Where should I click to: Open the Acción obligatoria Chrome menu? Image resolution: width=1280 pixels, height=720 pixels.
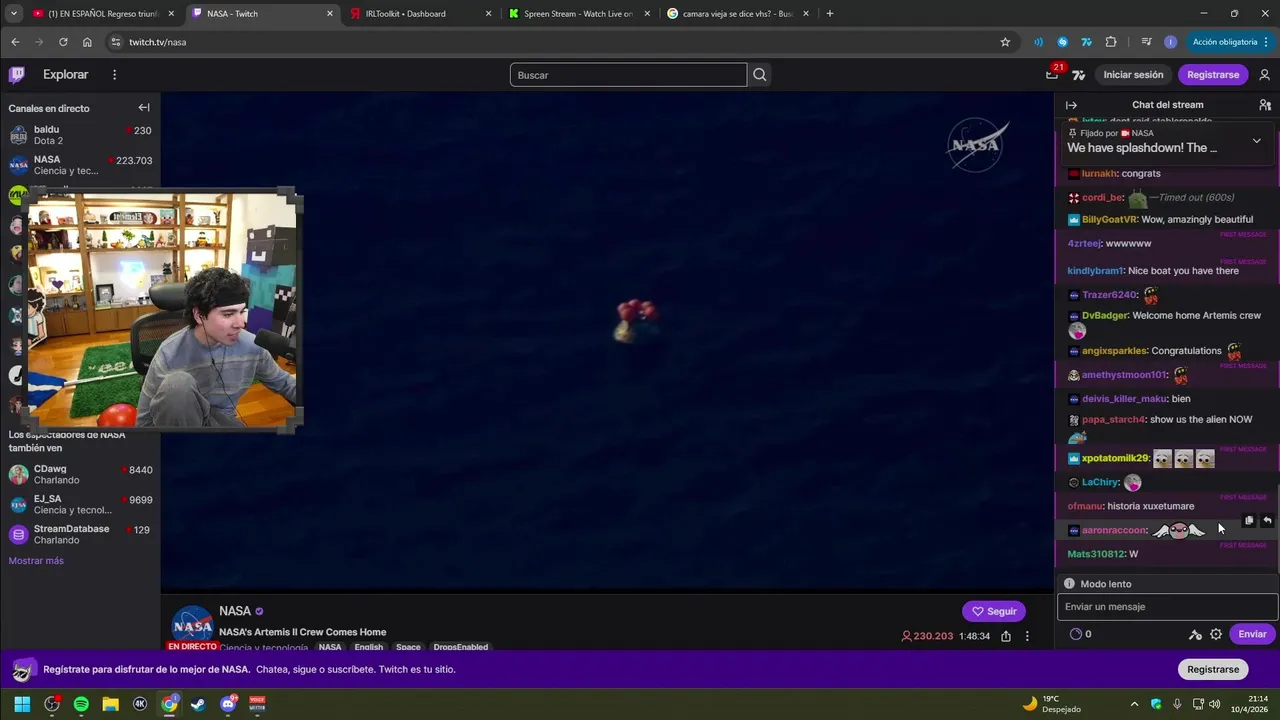tap(1228, 42)
